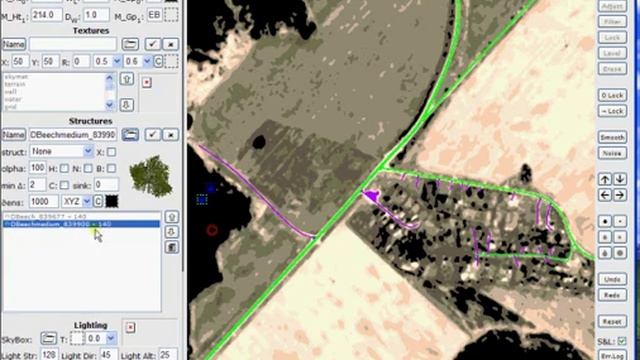The image size is (640, 360).
Task: Click the 0 Lock button
Action: click(x=612, y=96)
